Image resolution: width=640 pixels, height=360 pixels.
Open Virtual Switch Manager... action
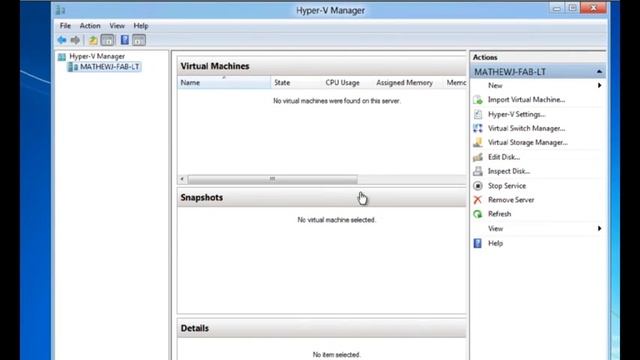pos(527,128)
